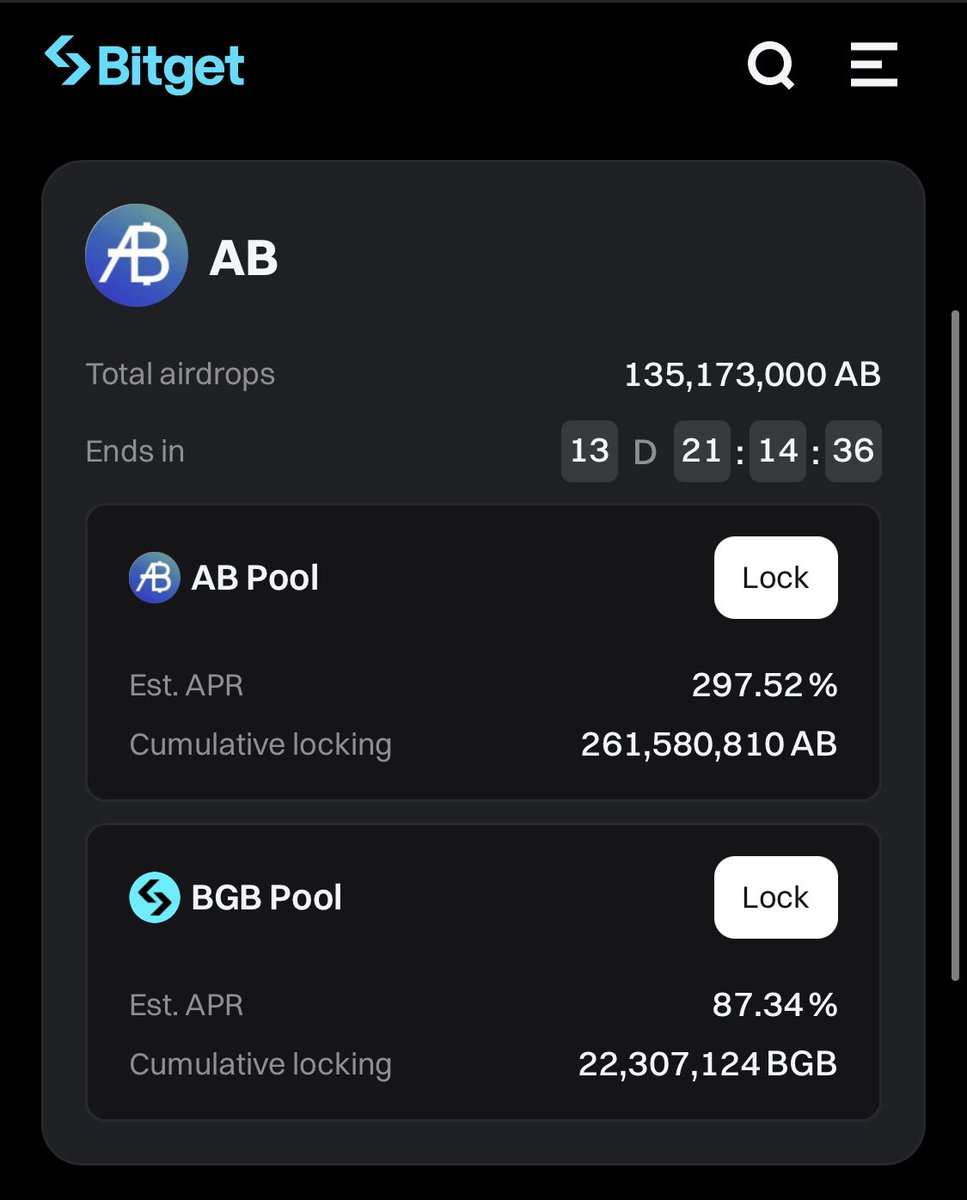Click the '261,580,810 AB' value

[709, 745]
